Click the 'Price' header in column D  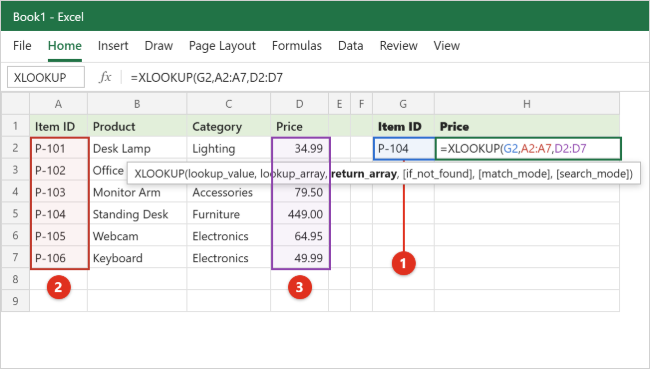(300, 126)
